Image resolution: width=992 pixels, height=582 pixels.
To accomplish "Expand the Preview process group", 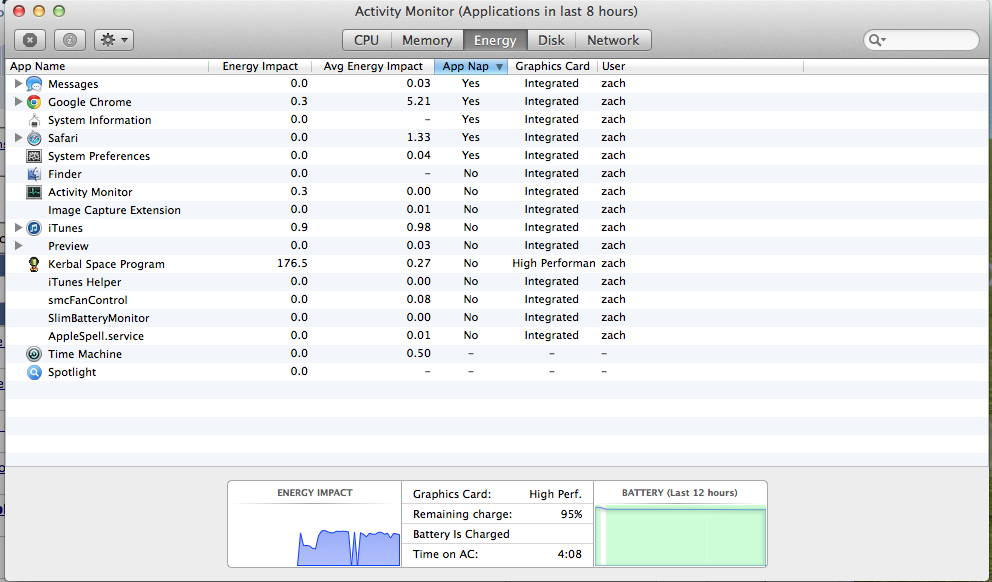I will click(x=18, y=245).
